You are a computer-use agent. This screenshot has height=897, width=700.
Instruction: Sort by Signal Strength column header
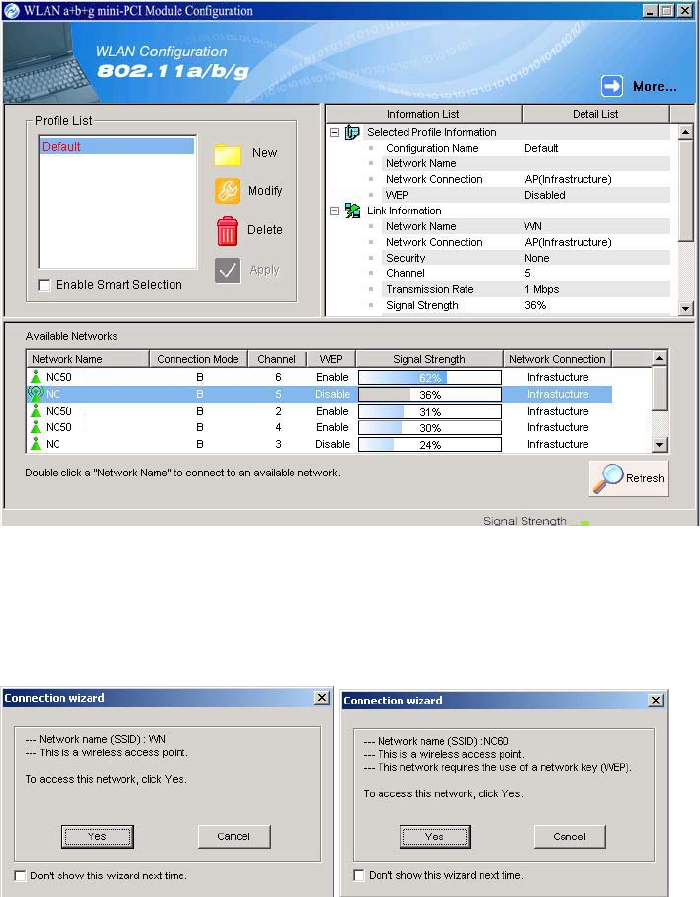coord(429,359)
